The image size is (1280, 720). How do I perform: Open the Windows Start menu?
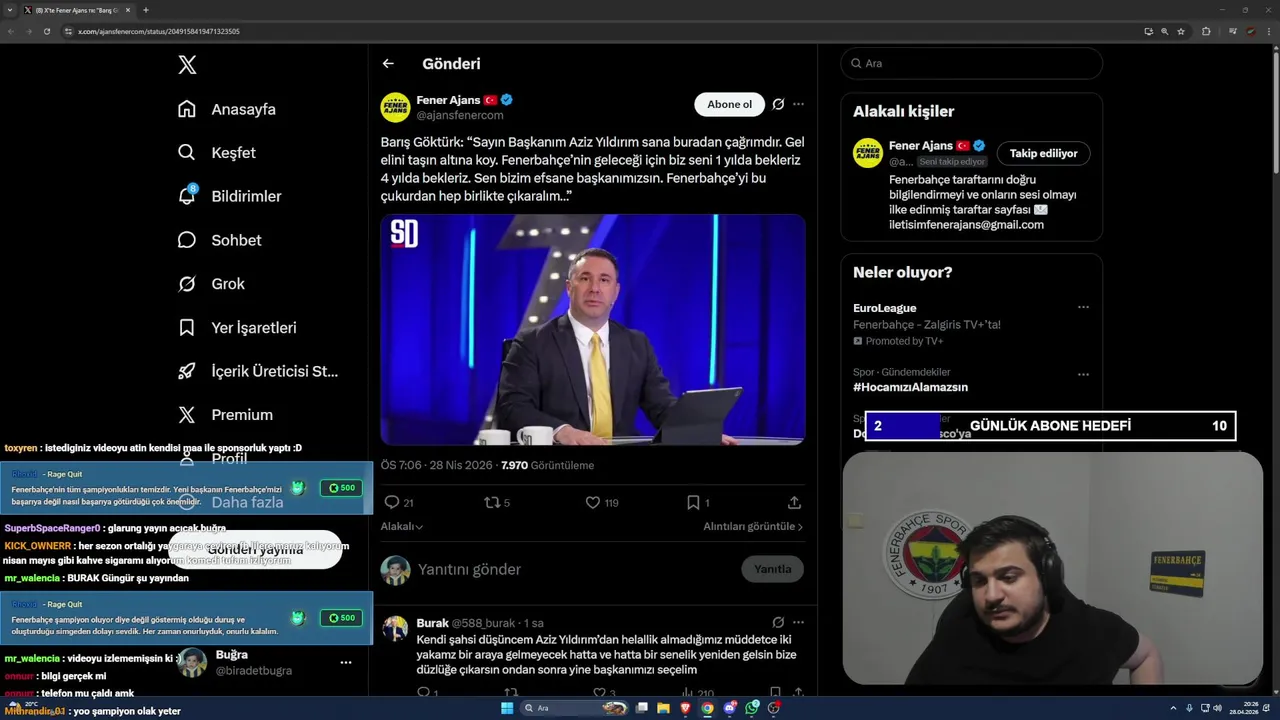point(507,708)
